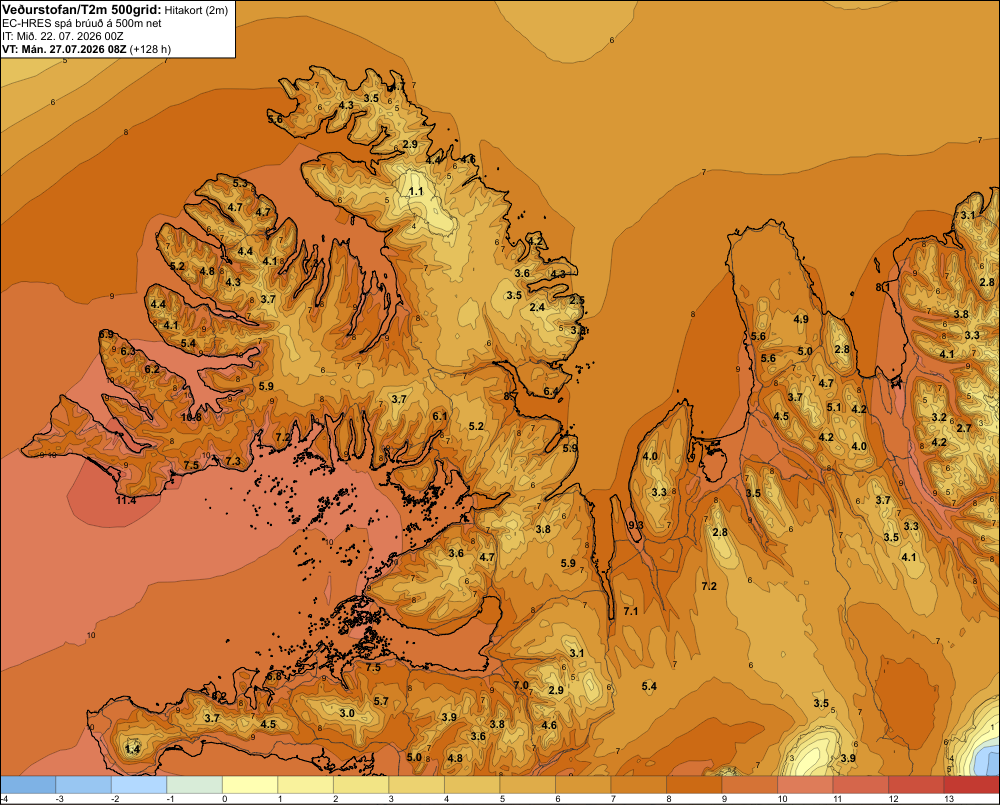Click the 7.1 temperature value
Screen dimensions: 1000x805
tap(631, 611)
